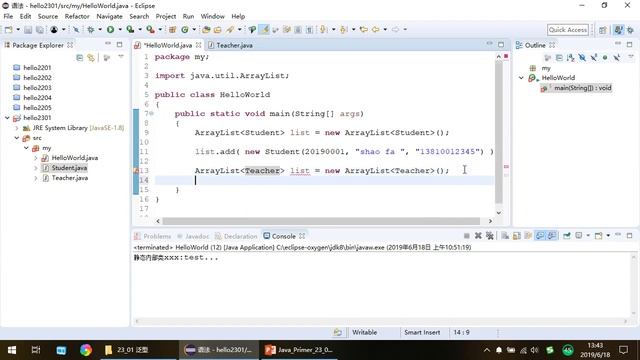Collapse the hello2301 project node
Image resolution: width=640 pixels, height=360 pixels.
coord(7,118)
